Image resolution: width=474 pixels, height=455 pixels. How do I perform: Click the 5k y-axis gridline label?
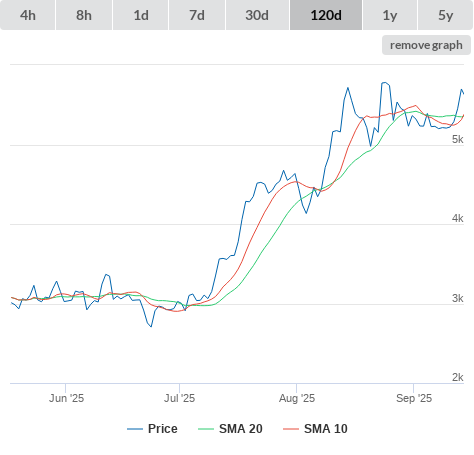458,139
